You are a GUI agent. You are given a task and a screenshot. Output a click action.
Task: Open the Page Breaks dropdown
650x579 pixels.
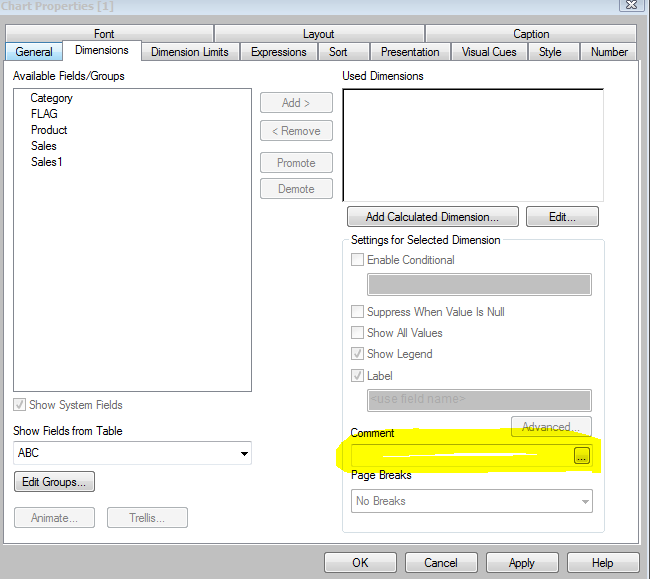pos(472,501)
